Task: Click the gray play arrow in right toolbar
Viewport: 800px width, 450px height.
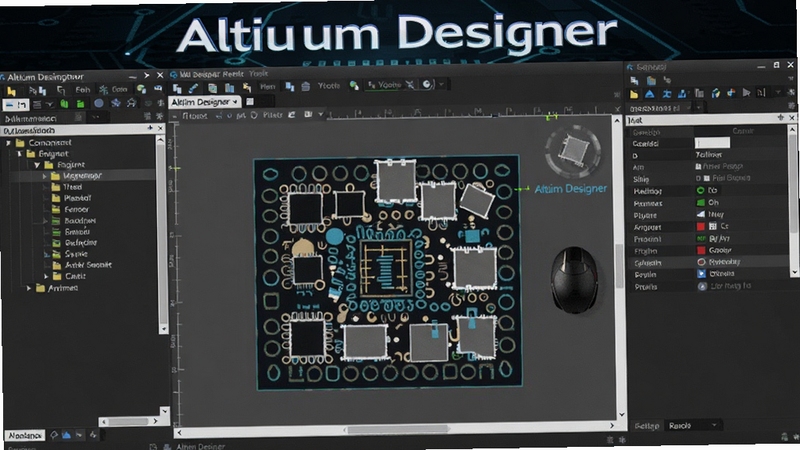Action: tap(746, 92)
